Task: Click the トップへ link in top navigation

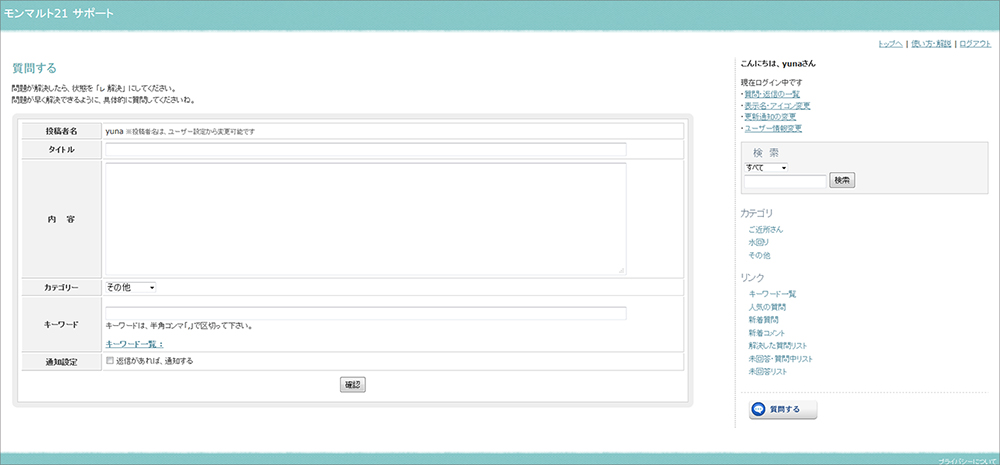Action: click(890, 44)
